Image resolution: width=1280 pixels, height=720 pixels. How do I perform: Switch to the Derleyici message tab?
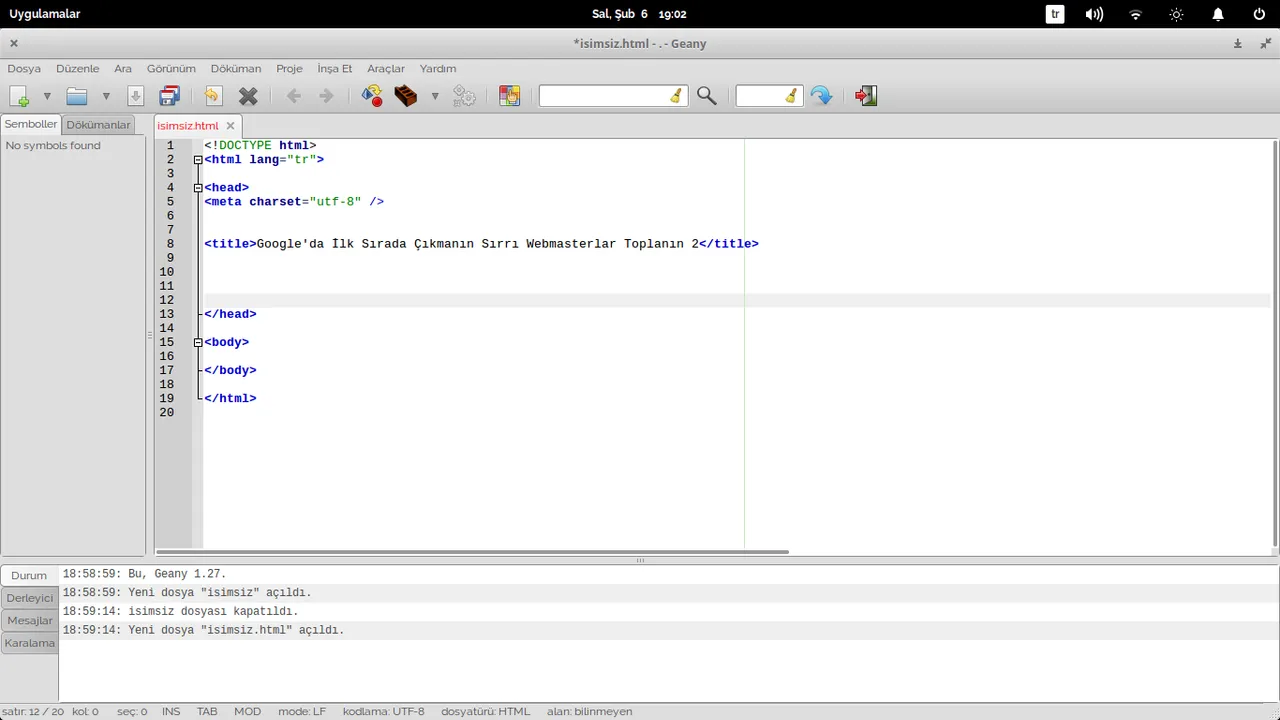(29, 598)
